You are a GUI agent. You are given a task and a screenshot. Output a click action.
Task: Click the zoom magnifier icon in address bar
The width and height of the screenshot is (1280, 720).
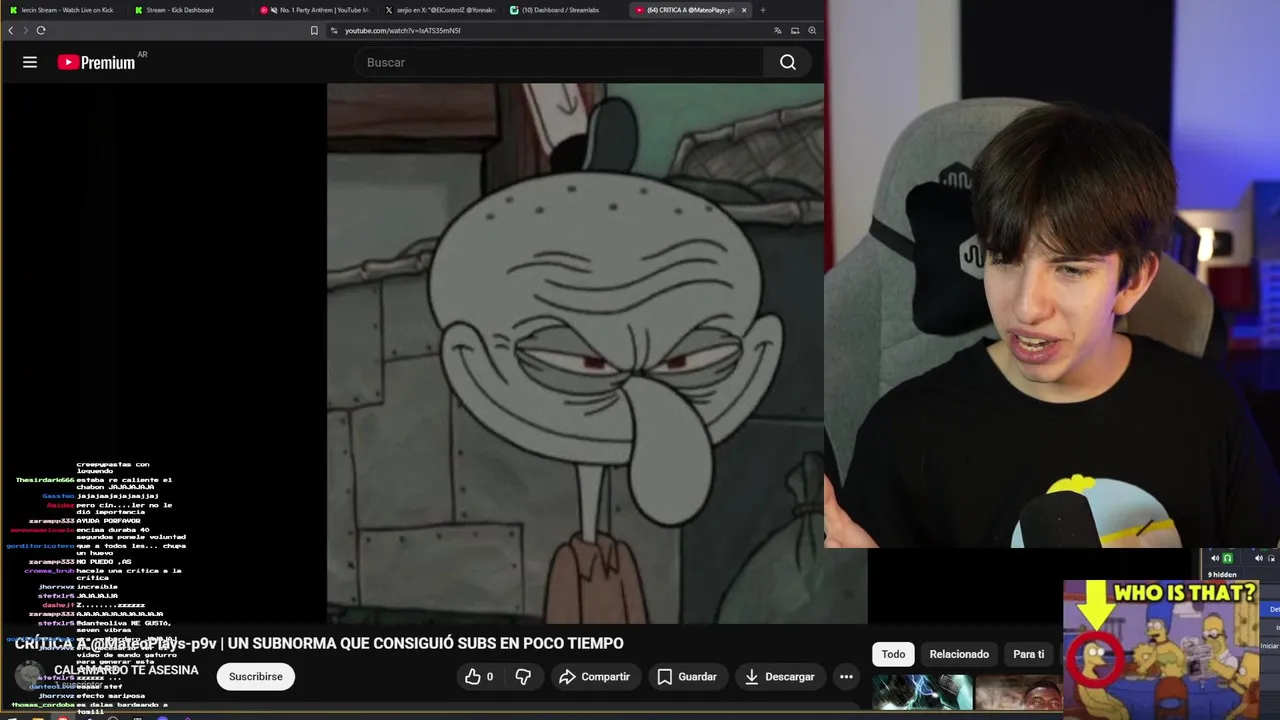point(812,30)
